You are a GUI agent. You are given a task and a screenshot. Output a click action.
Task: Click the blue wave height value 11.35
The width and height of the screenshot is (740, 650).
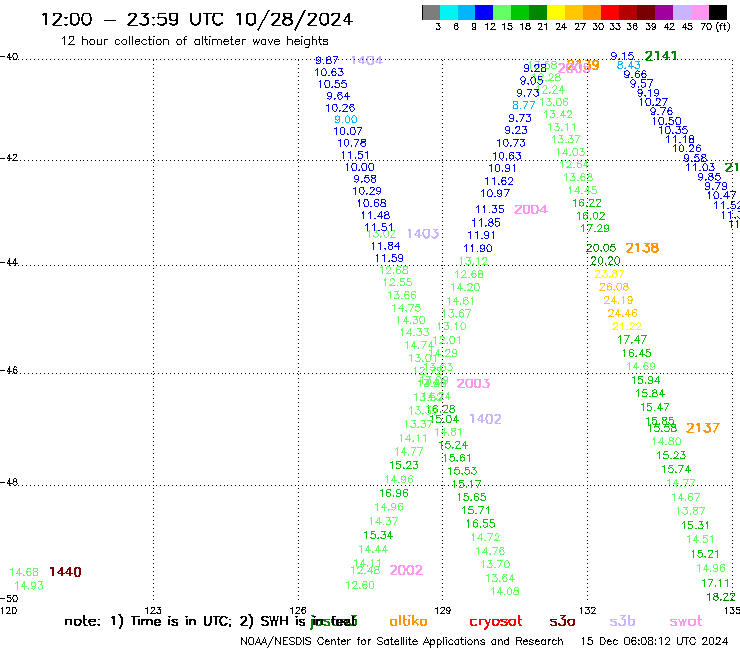(489, 209)
